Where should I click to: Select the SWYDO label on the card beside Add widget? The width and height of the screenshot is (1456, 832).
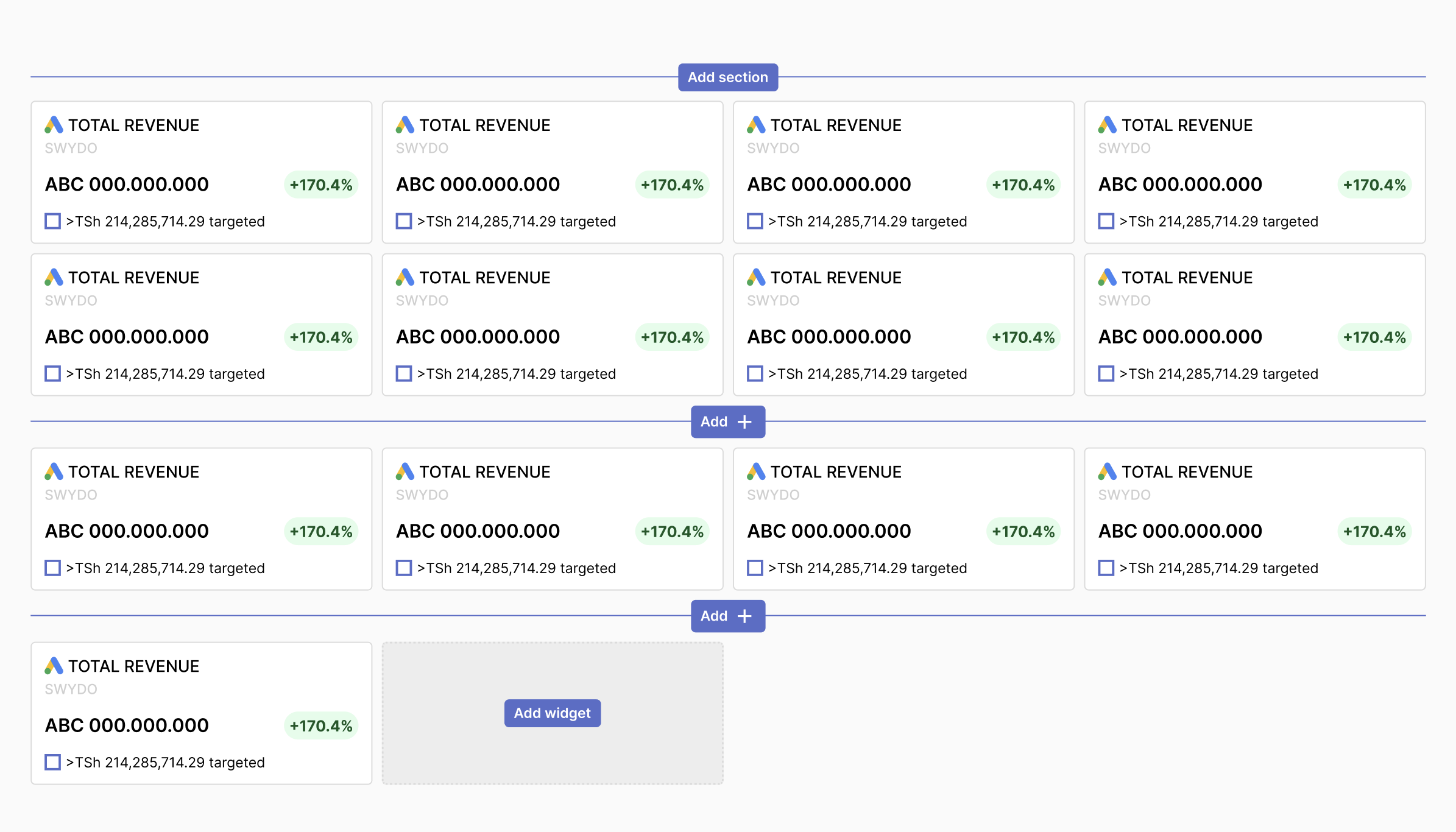point(71,689)
